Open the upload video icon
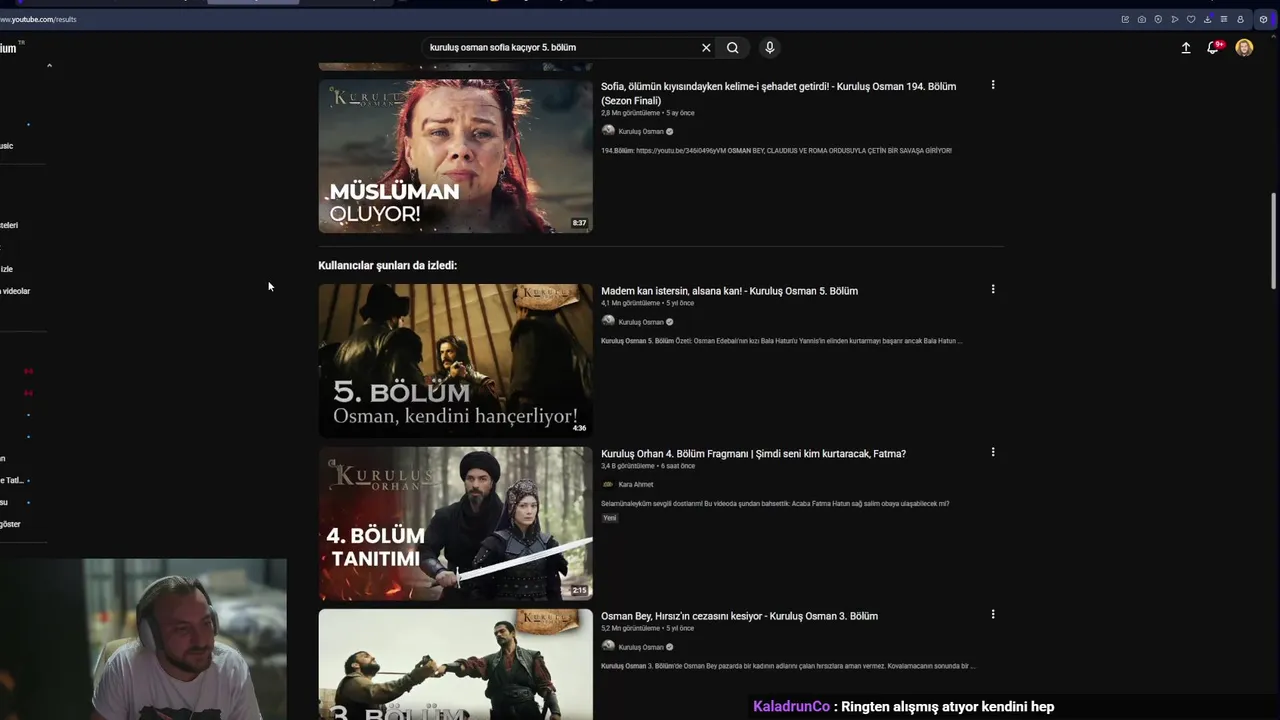The width and height of the screenshot is (1280, 720). 1186,47
